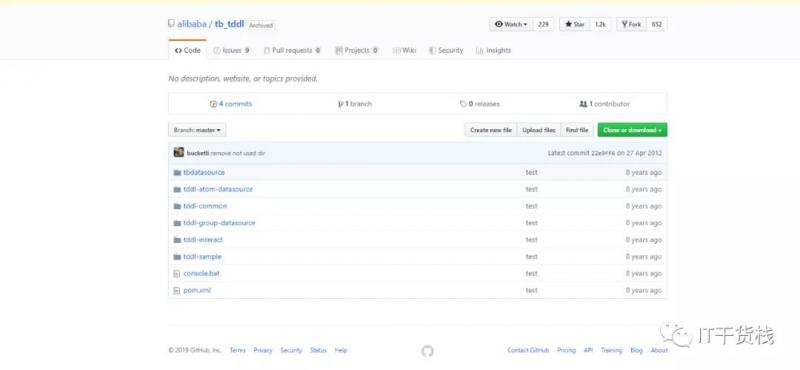Image resolution: width=800 pixels, height=370 pixels.
Task: Open the 'remove not used dir' commit message
Action: click(x=238, y=153)
